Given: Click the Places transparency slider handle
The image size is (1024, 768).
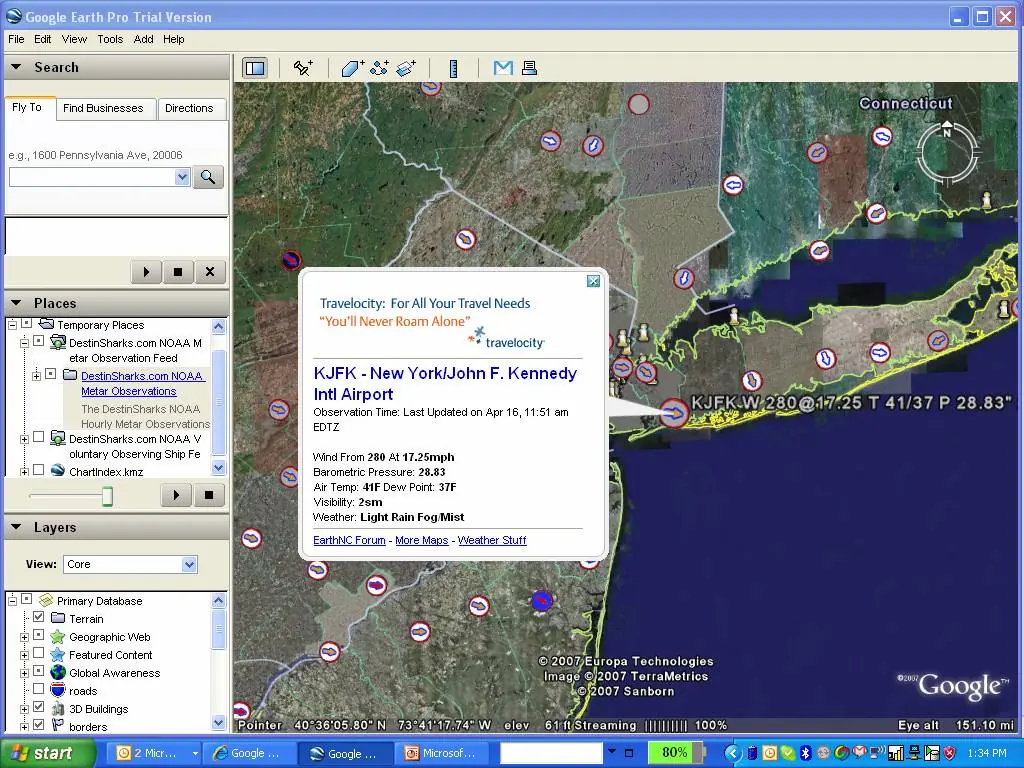Looking at the screenshot, I should click(x=107, y=496).
